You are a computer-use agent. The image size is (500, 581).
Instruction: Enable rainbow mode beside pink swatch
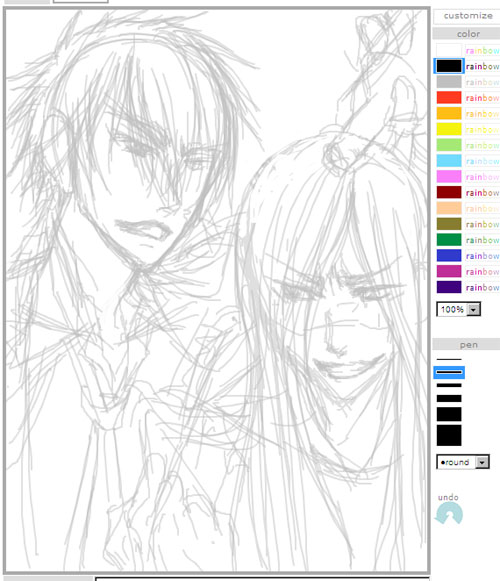483,177
